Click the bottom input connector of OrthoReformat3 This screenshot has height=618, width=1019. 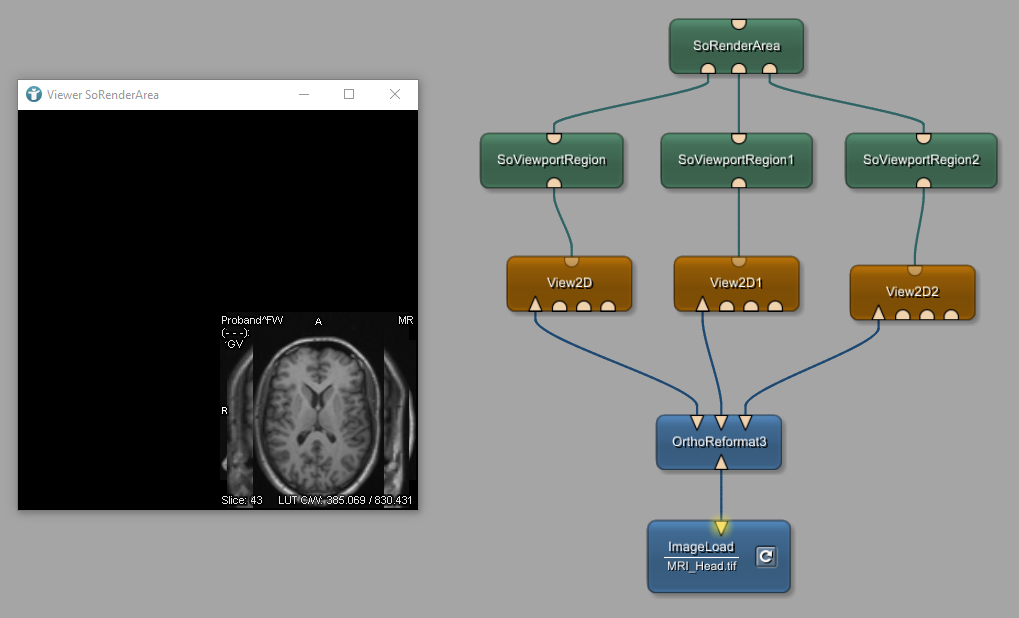point(721,462)
